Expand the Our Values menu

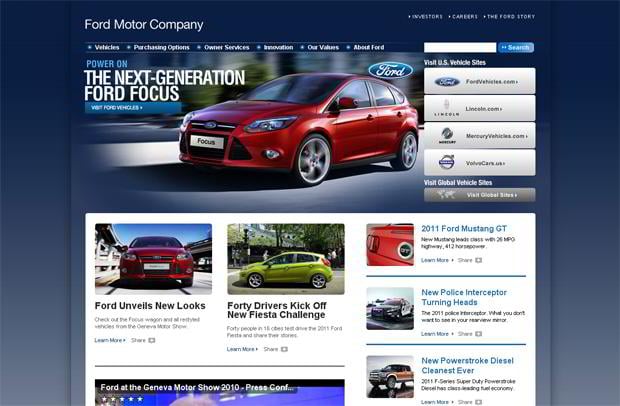pyautogui.click(x=322, y=47)
